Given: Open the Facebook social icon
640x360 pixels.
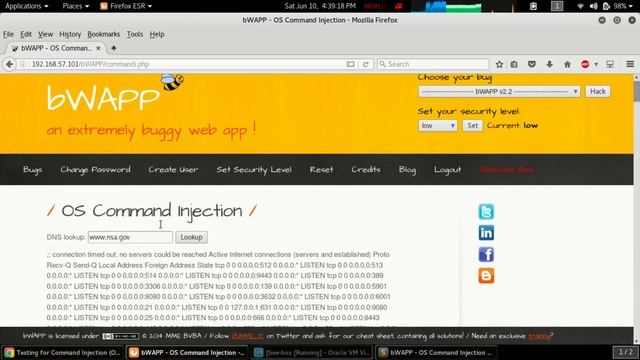Looking at the screenshot, I should click(x=486, y=254).
